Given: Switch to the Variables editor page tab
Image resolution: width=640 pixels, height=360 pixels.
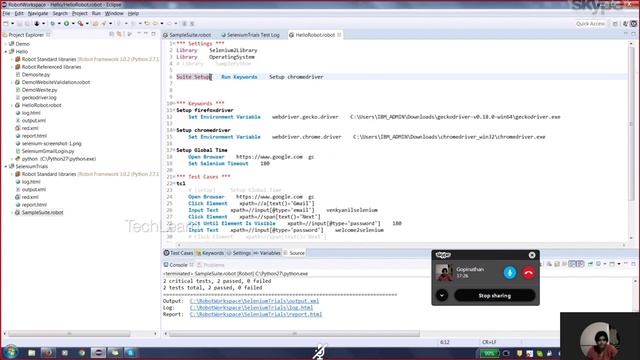Looking at the screenshot, I should (x=267, y=253).
